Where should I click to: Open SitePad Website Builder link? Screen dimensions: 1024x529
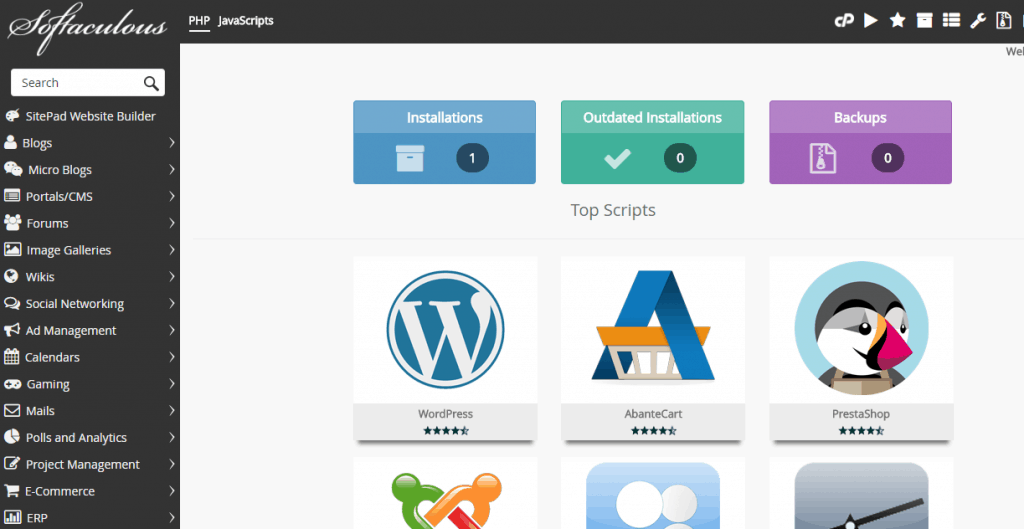point(90,116)
